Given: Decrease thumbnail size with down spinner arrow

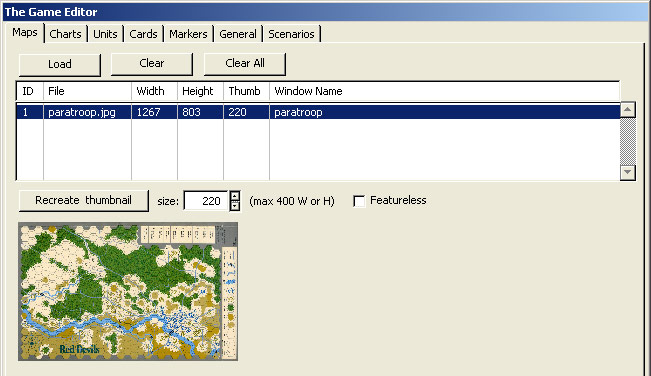Looking at the screenshot, I should tap(235, 206).
